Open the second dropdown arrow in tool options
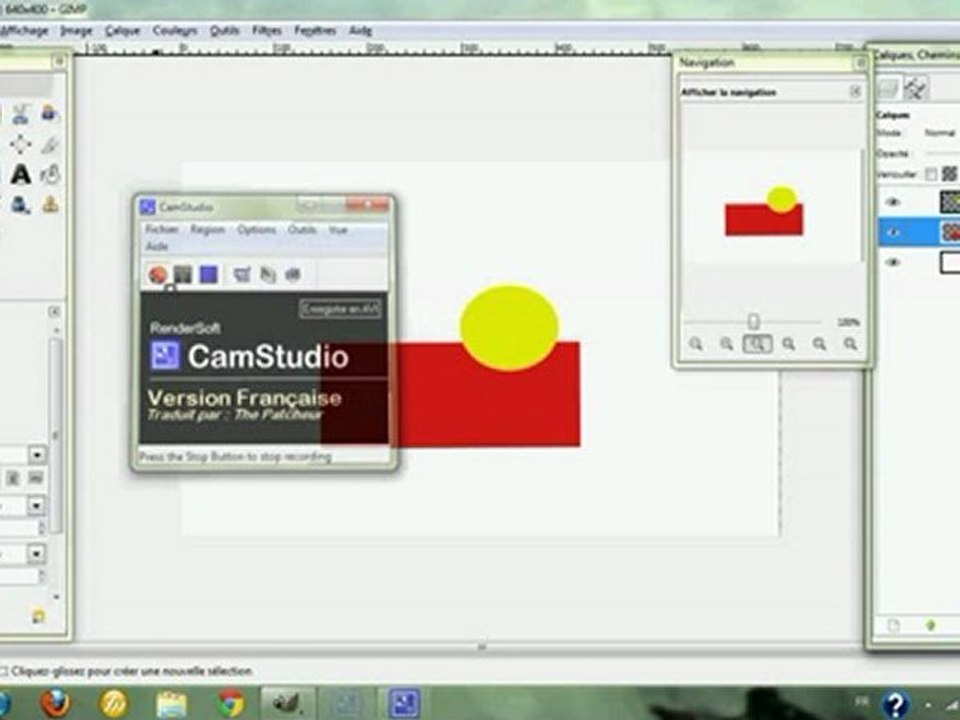The width and height of the screenshot is (960, 720). tap(37, 506)
